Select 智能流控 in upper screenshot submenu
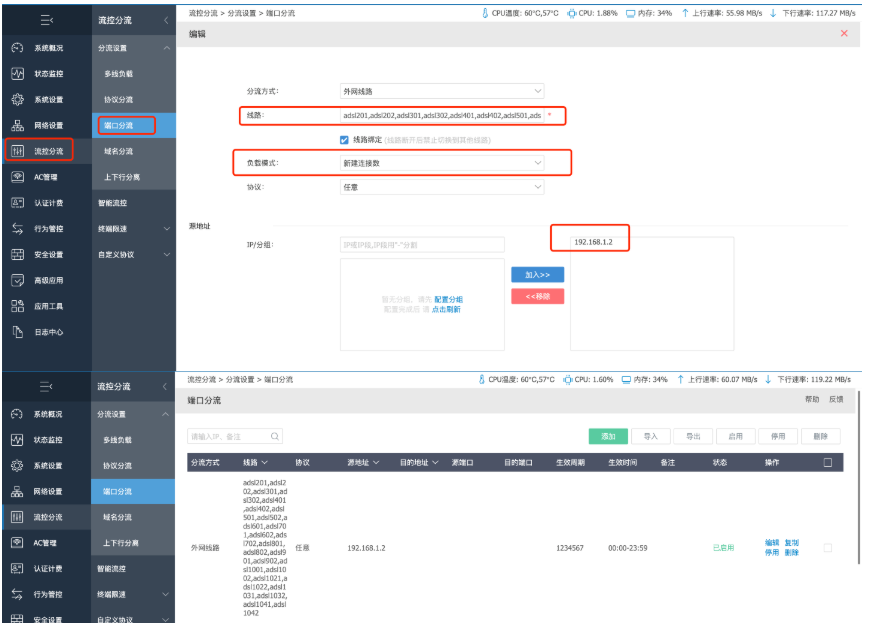 [x=113, y=203]
